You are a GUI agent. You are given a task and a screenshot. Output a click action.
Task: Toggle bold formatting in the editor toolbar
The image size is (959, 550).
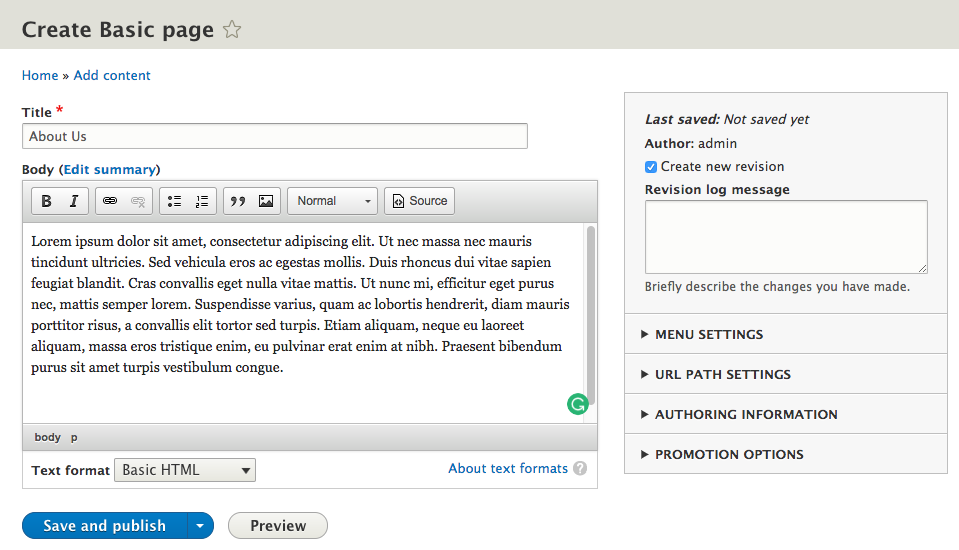coord(46,201)
